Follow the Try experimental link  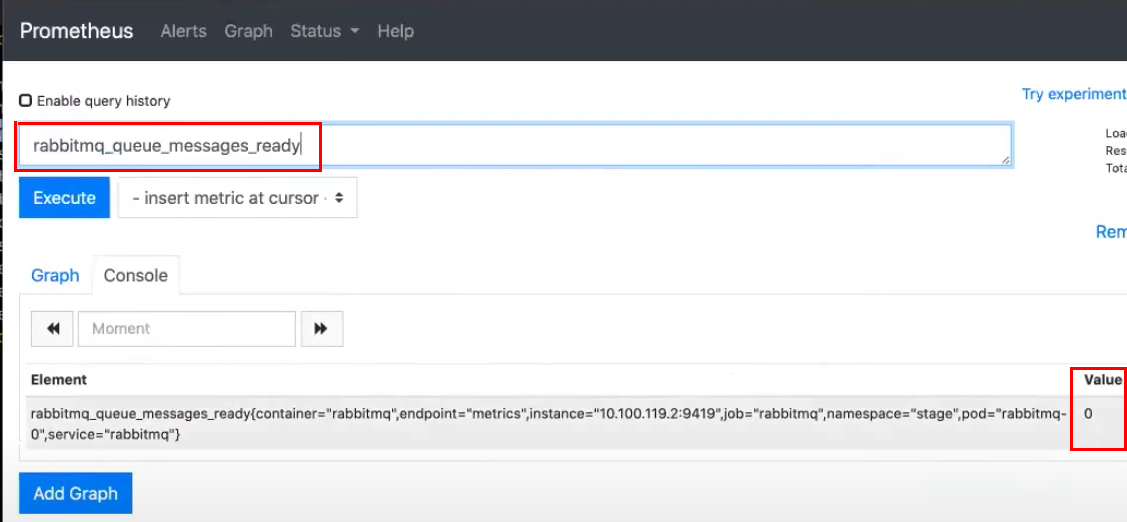pyautogui.click(x=1073, y=94)
